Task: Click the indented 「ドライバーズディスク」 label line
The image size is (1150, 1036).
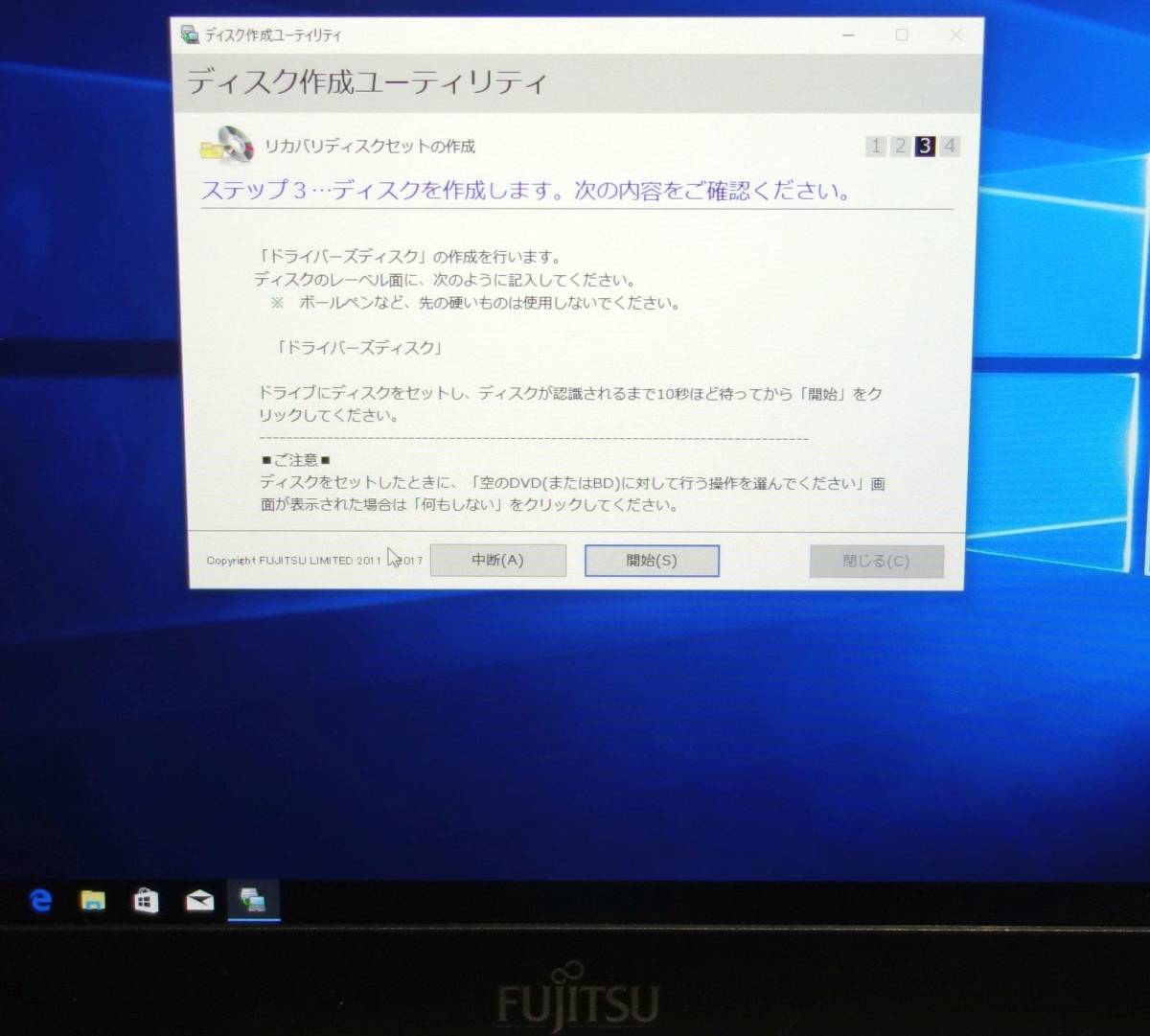Action: [359, 348]
